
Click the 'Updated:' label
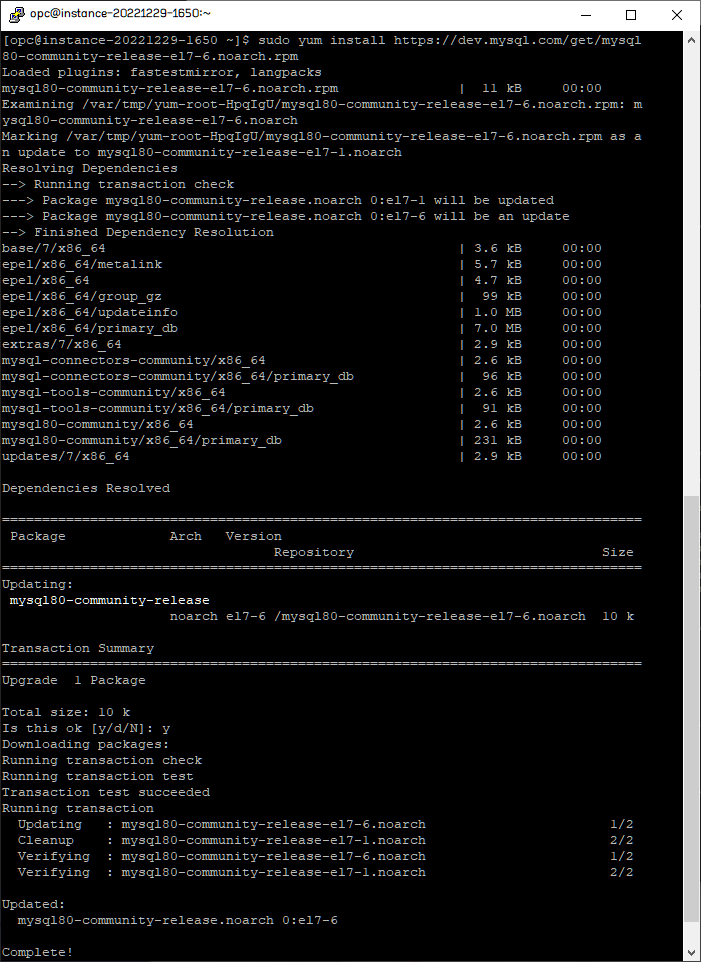pyautogui.click(x=33, y=904)
